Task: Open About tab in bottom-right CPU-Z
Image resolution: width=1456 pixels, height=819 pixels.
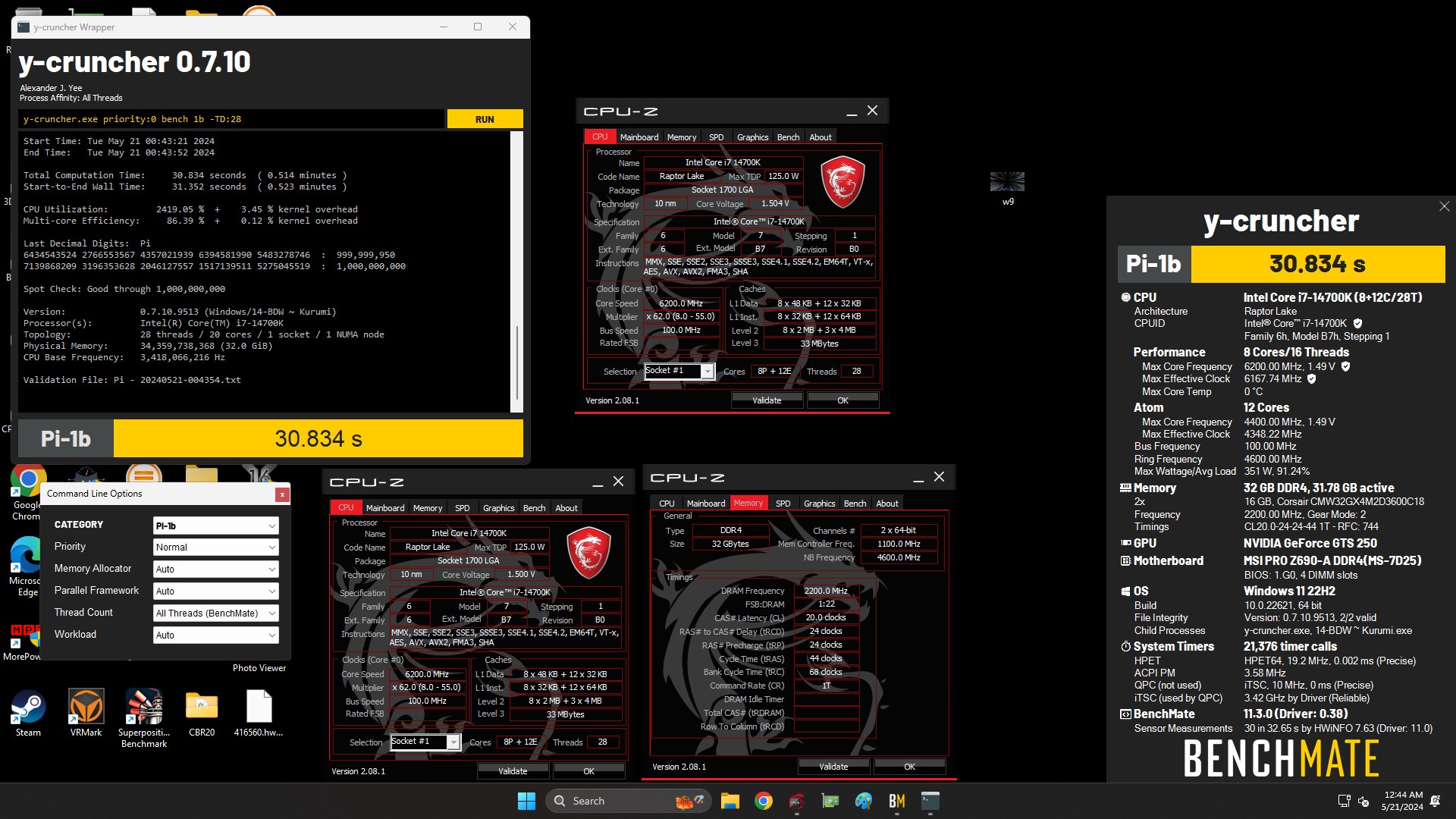Action: pyautogui.click(x=887, y=504)
